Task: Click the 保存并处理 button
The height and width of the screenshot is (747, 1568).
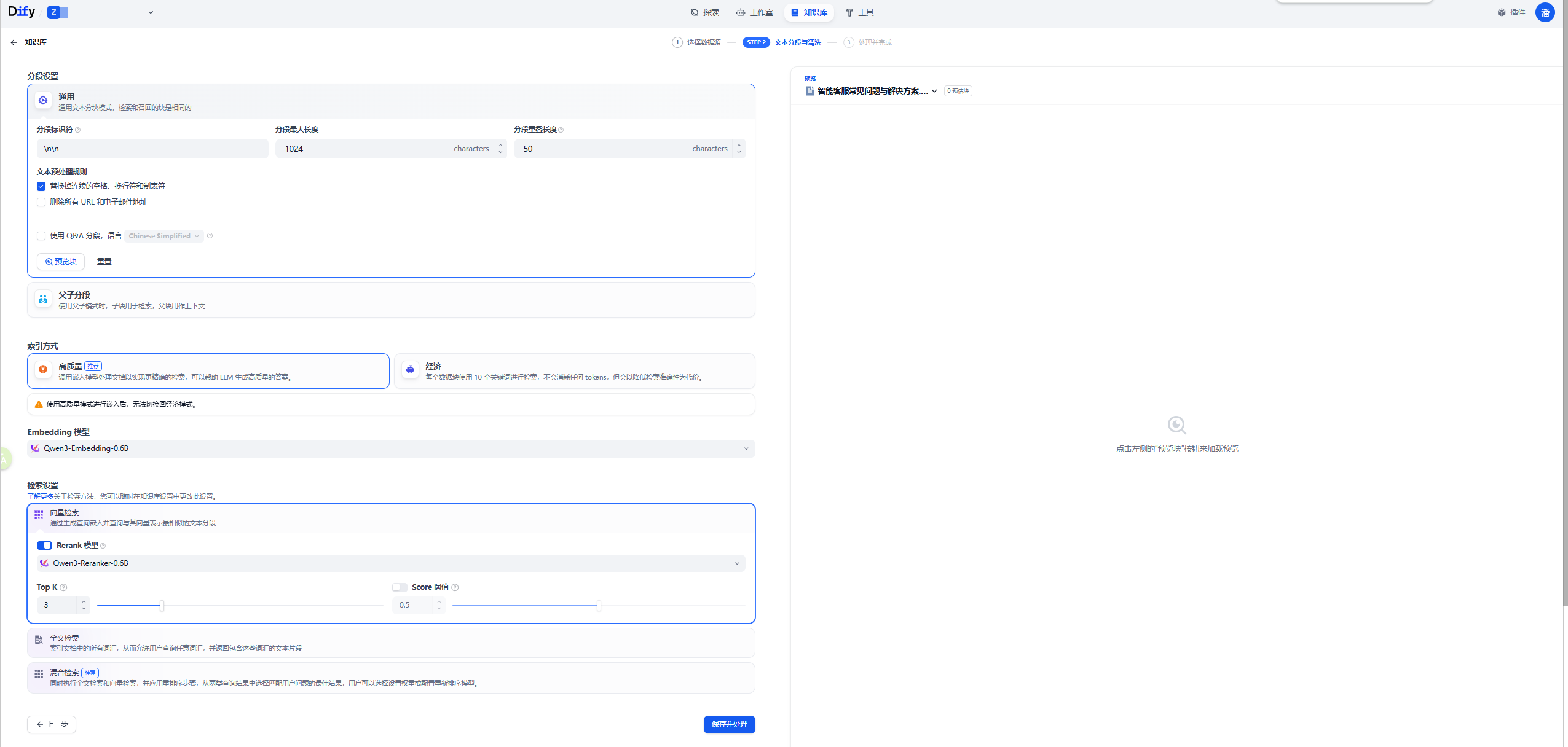Action: pyautogui.click(x=729, y=724)
